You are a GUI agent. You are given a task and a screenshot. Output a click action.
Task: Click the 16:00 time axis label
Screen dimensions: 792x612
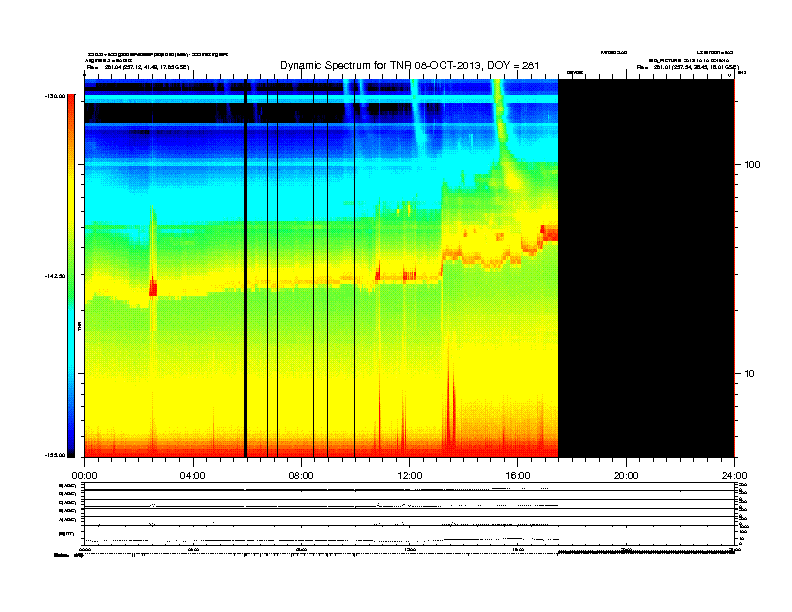tap(518, 476)
